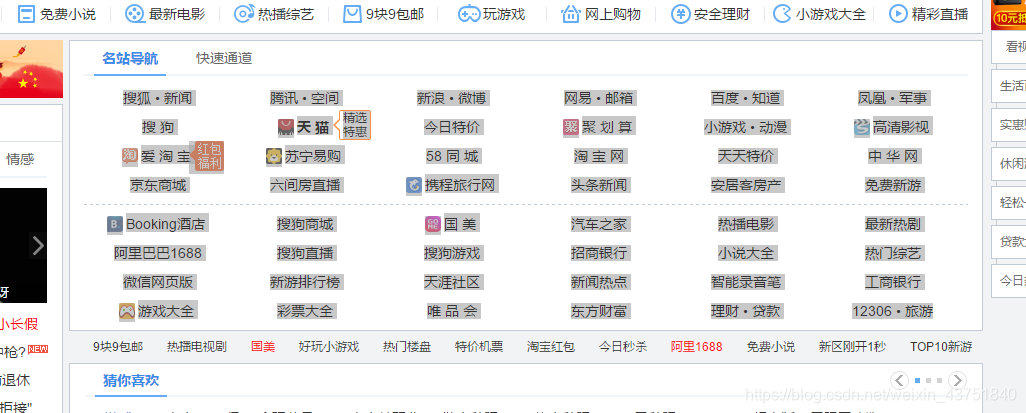Viewport: 1026px width, 413px height.
Task: Click red 国美 link in bottom strip
Action: coord(263,347)
